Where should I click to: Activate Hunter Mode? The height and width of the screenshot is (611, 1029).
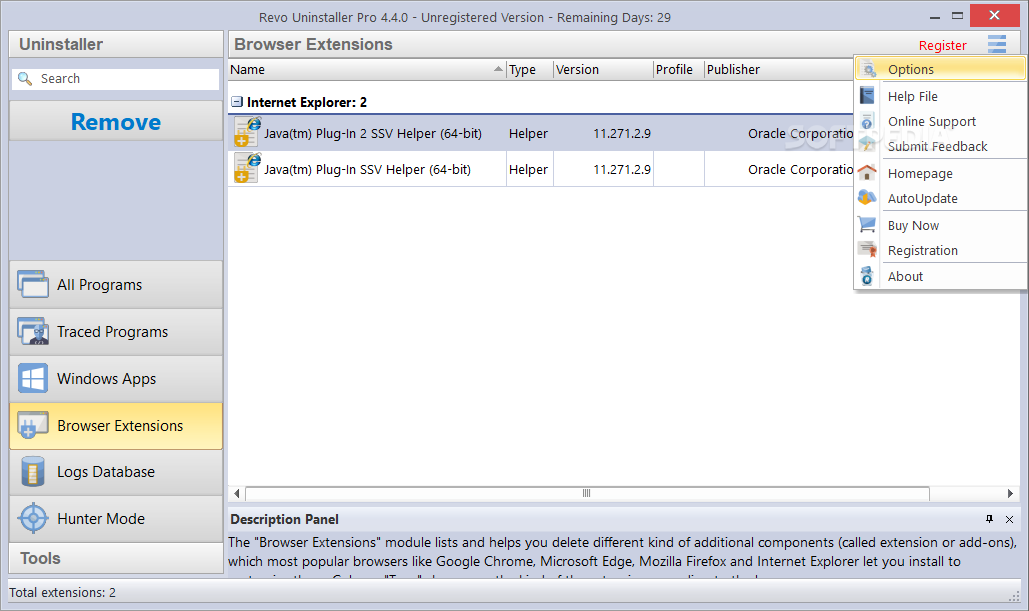[x=116, y=518]
